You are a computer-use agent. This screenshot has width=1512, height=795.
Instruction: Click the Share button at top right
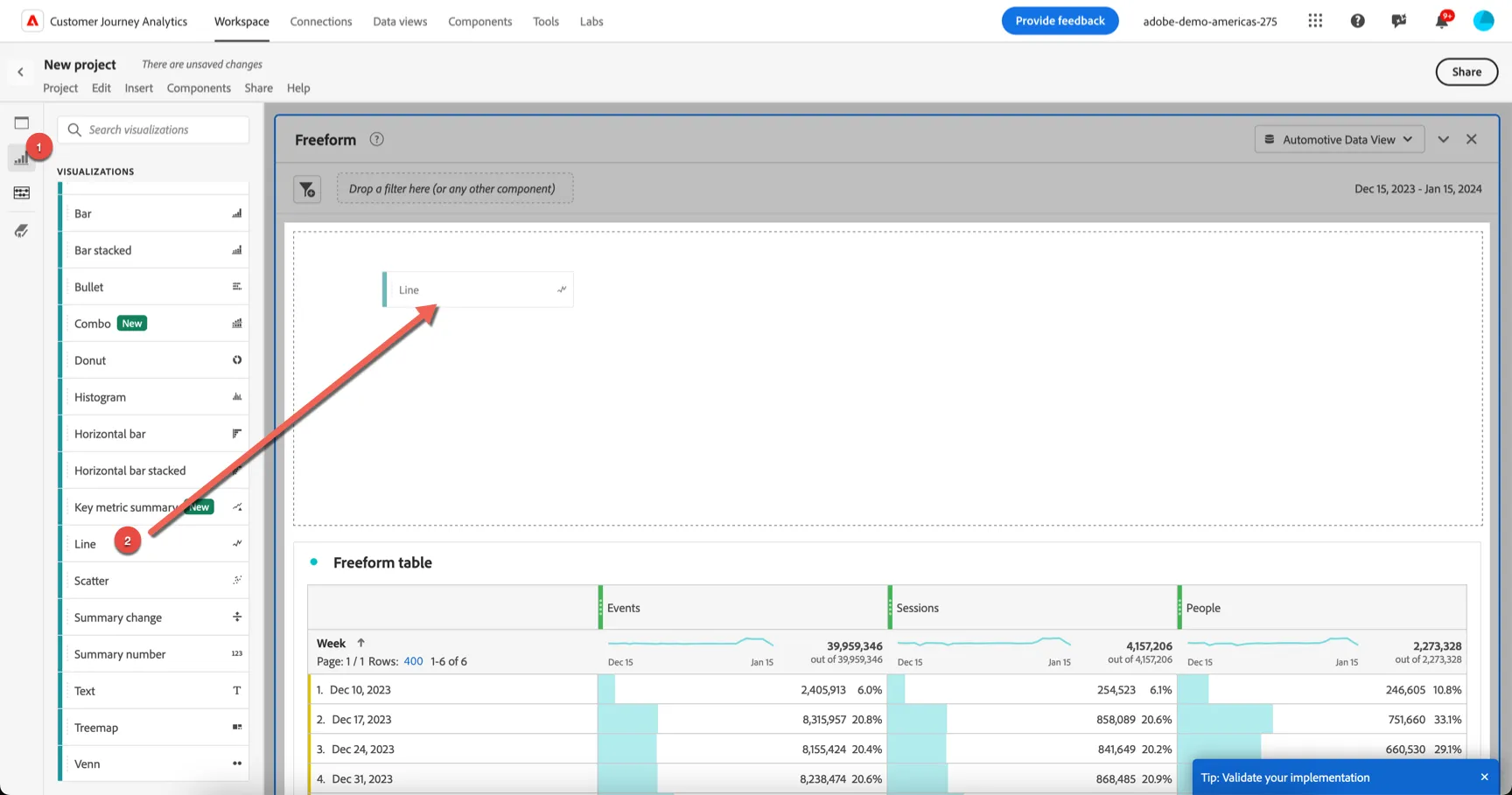[x=1466, y=72]
